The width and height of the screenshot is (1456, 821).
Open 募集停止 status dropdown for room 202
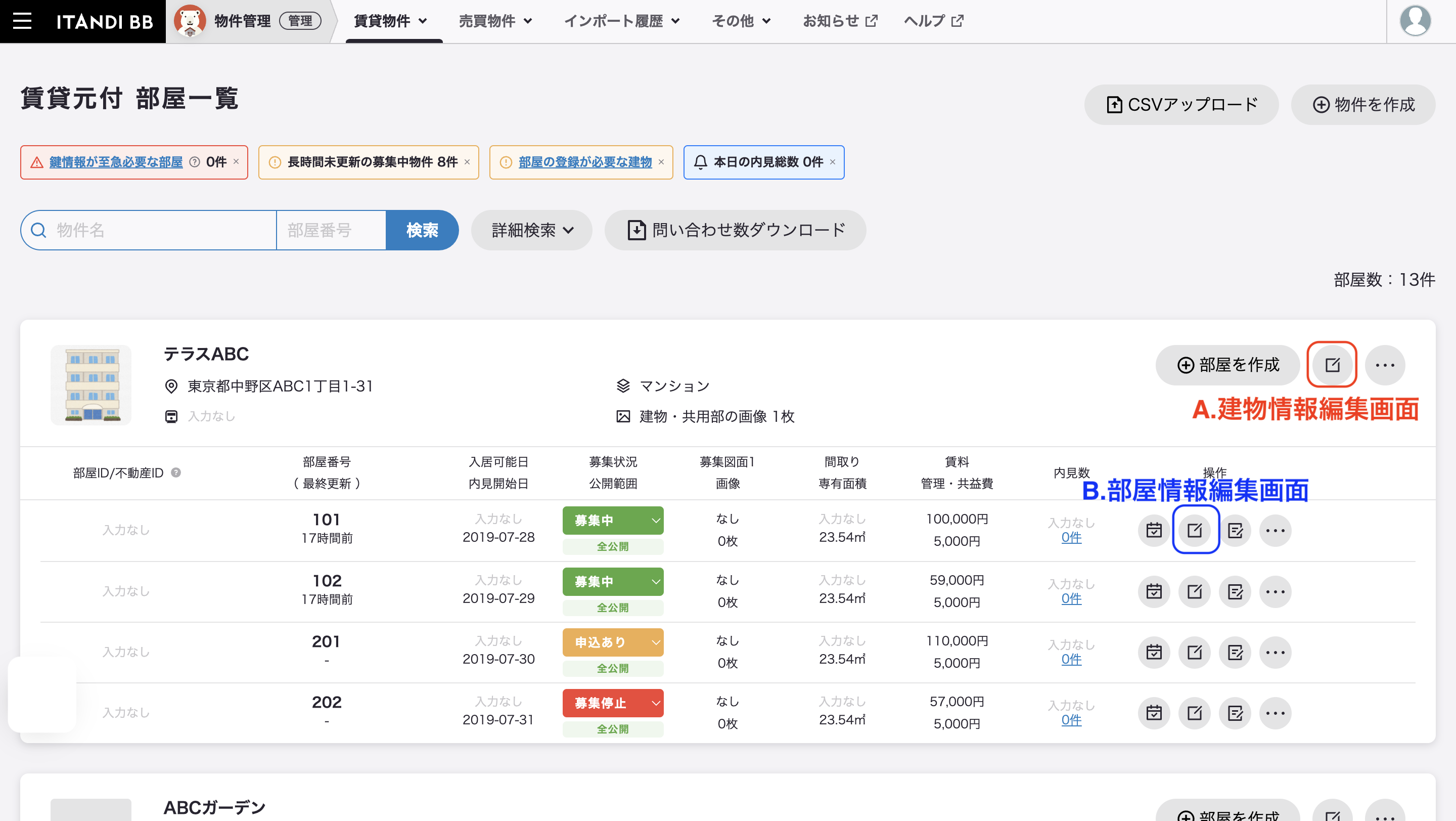tap(613, 703)
